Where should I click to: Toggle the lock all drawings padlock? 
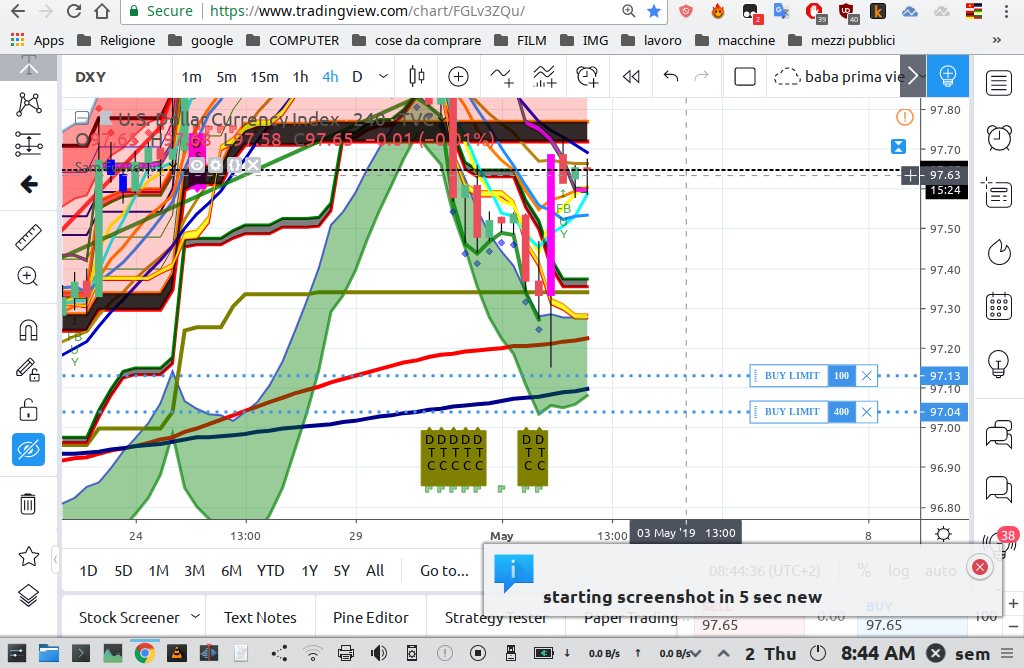click(28, 410)
